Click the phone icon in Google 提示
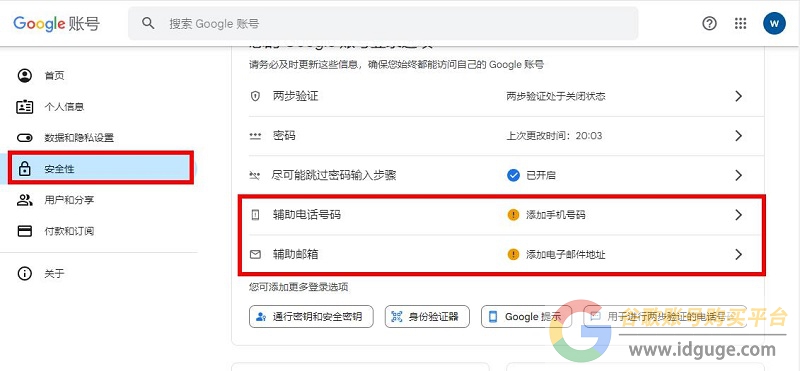 [x=493, y=317]
